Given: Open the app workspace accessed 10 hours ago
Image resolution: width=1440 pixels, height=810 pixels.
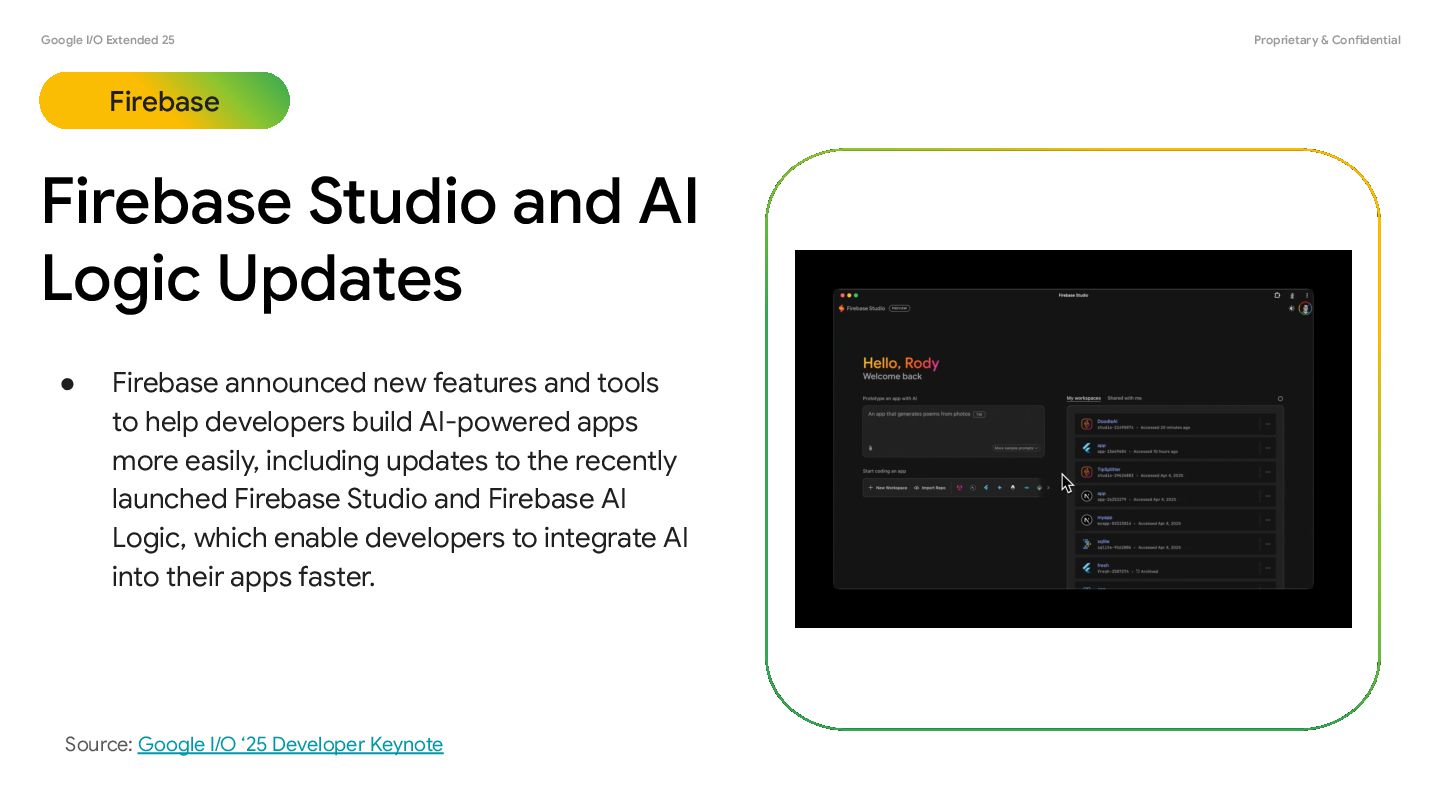Looking at the screenshot, I should tap(1175, 448).
